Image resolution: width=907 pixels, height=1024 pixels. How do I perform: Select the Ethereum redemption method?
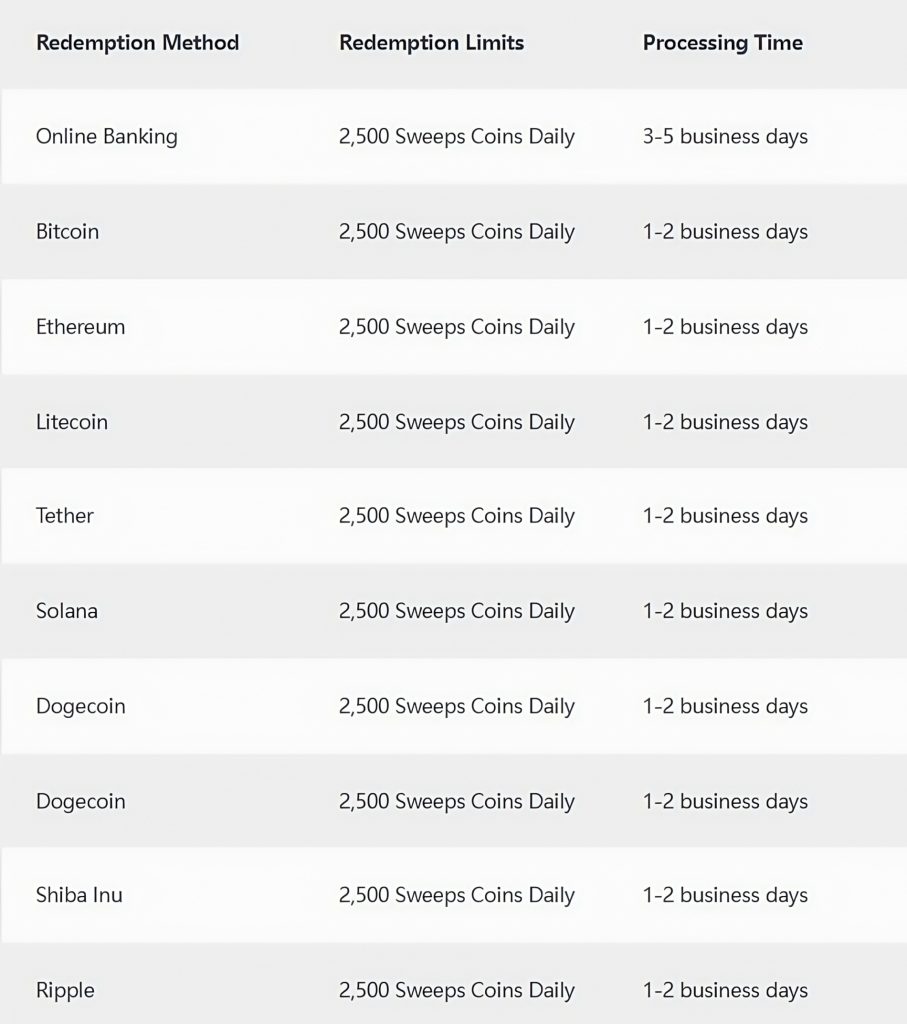pyautogui.click(x=80, y=327)
